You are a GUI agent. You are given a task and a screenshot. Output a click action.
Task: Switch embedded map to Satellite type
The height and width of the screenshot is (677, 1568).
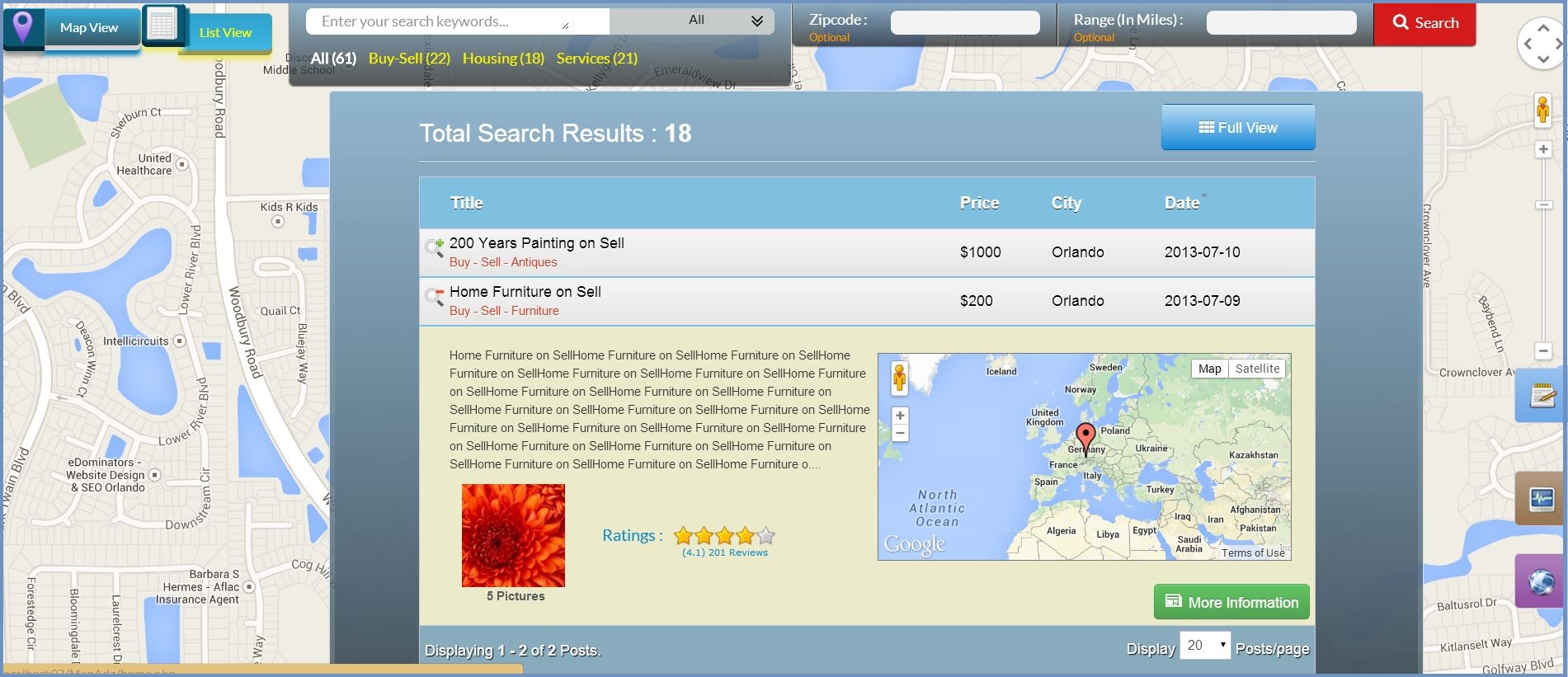[x=1257, y=369]
